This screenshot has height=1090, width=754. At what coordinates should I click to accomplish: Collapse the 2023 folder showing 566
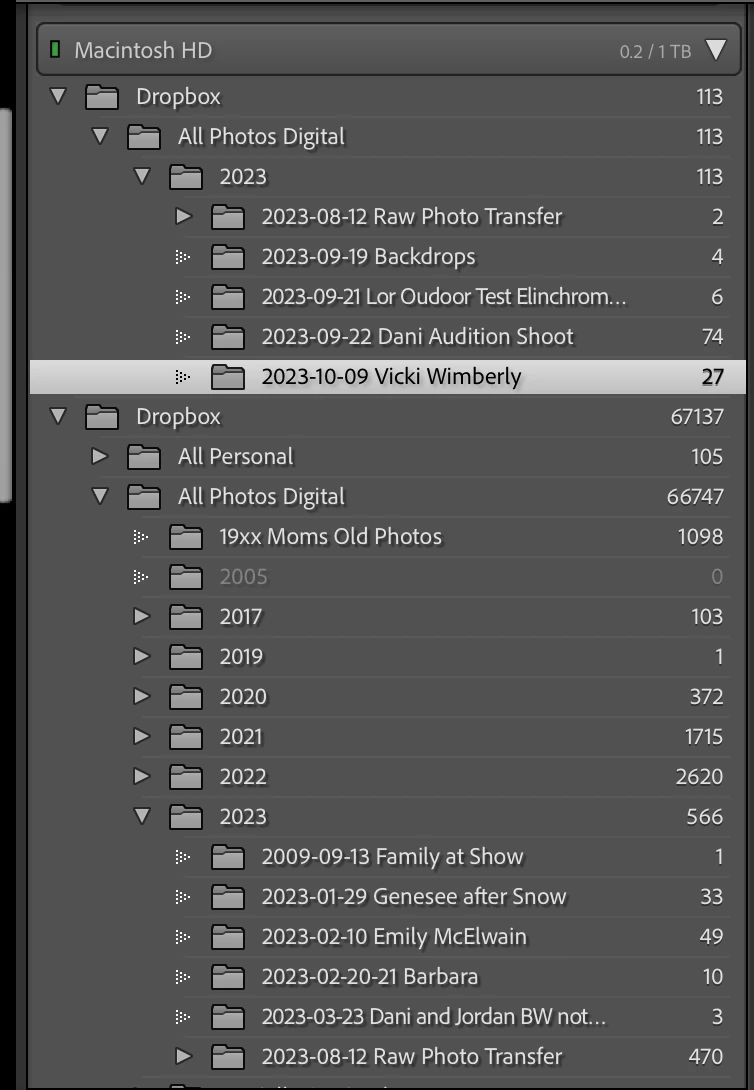[x=142, y=815]
